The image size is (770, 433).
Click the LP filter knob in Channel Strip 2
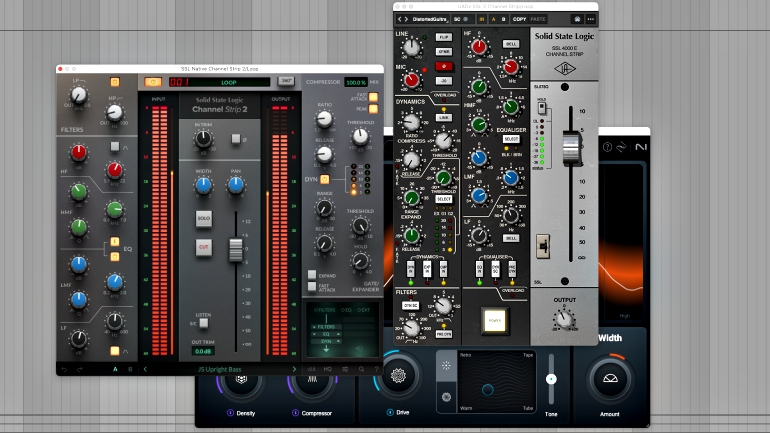79,95
